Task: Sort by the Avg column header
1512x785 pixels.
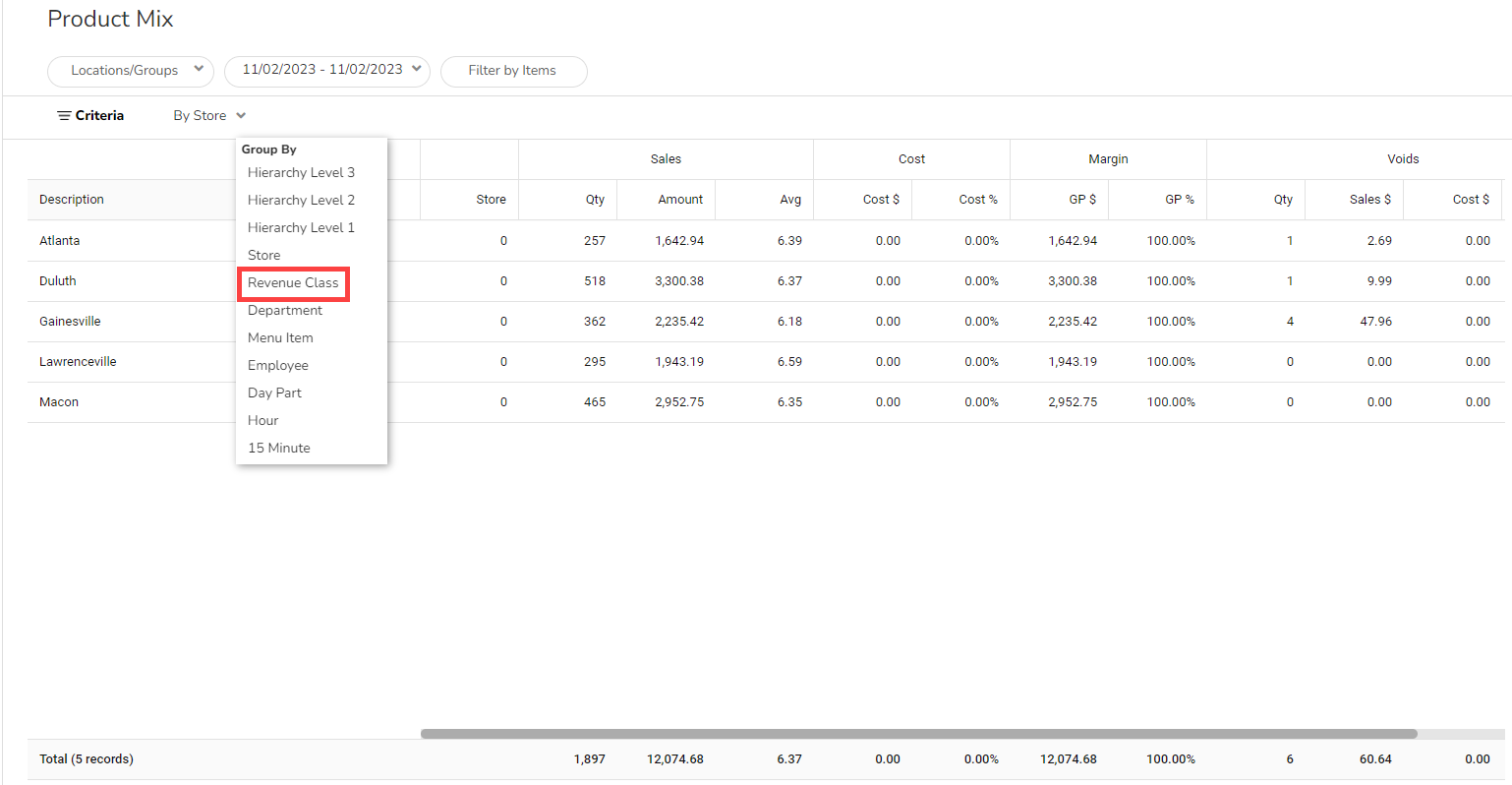Action: pos(790,200)
